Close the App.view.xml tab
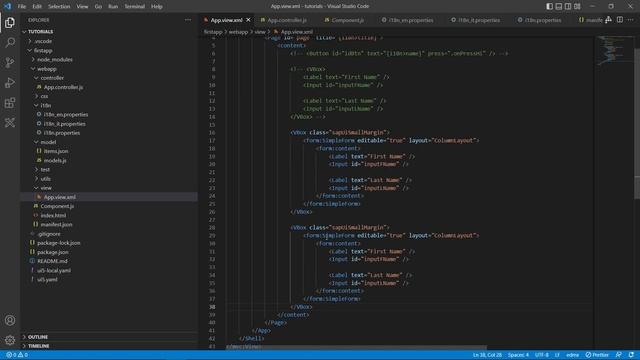Screen dimensions: 640x360 click(x=248, y=20)
